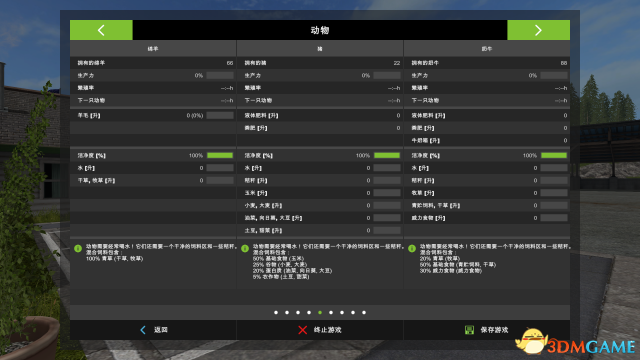
Task: Select the green active page indicator dot
Action: [x=320, y=313]
